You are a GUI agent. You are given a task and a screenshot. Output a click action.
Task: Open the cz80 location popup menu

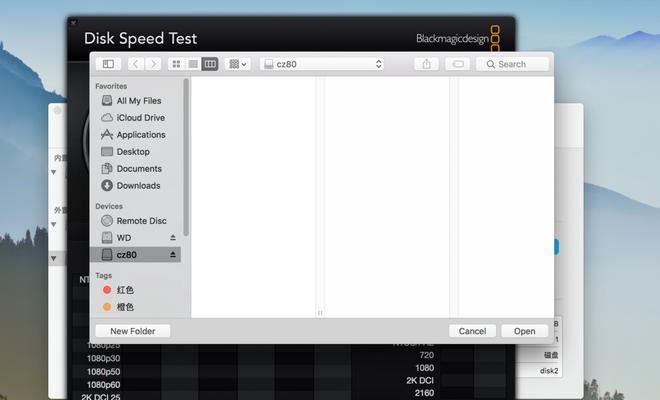pos(322,64)
